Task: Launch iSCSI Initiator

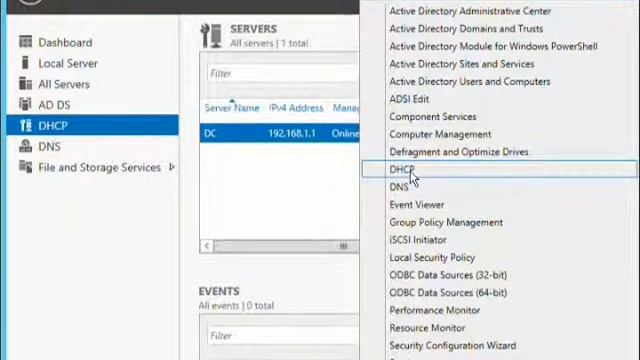Action: pyautogui.click(x=418, y=240)
